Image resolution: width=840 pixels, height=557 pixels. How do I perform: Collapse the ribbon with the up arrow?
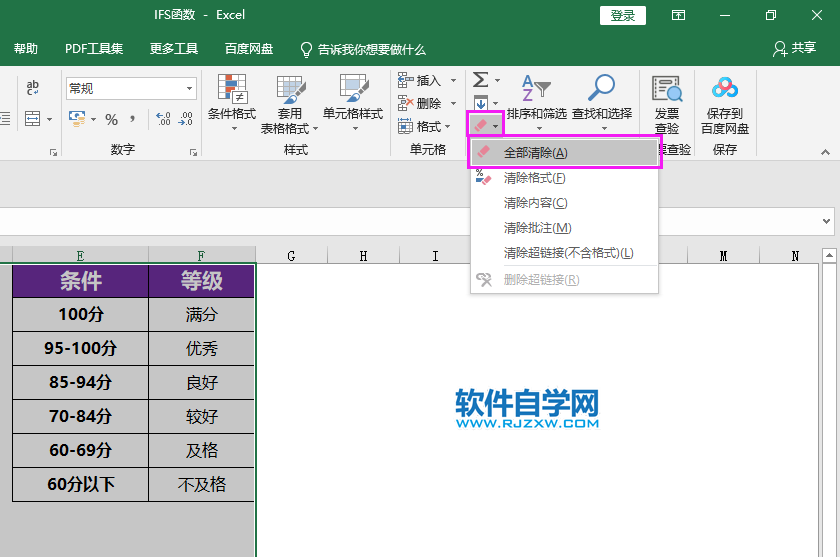coord(825,153)
